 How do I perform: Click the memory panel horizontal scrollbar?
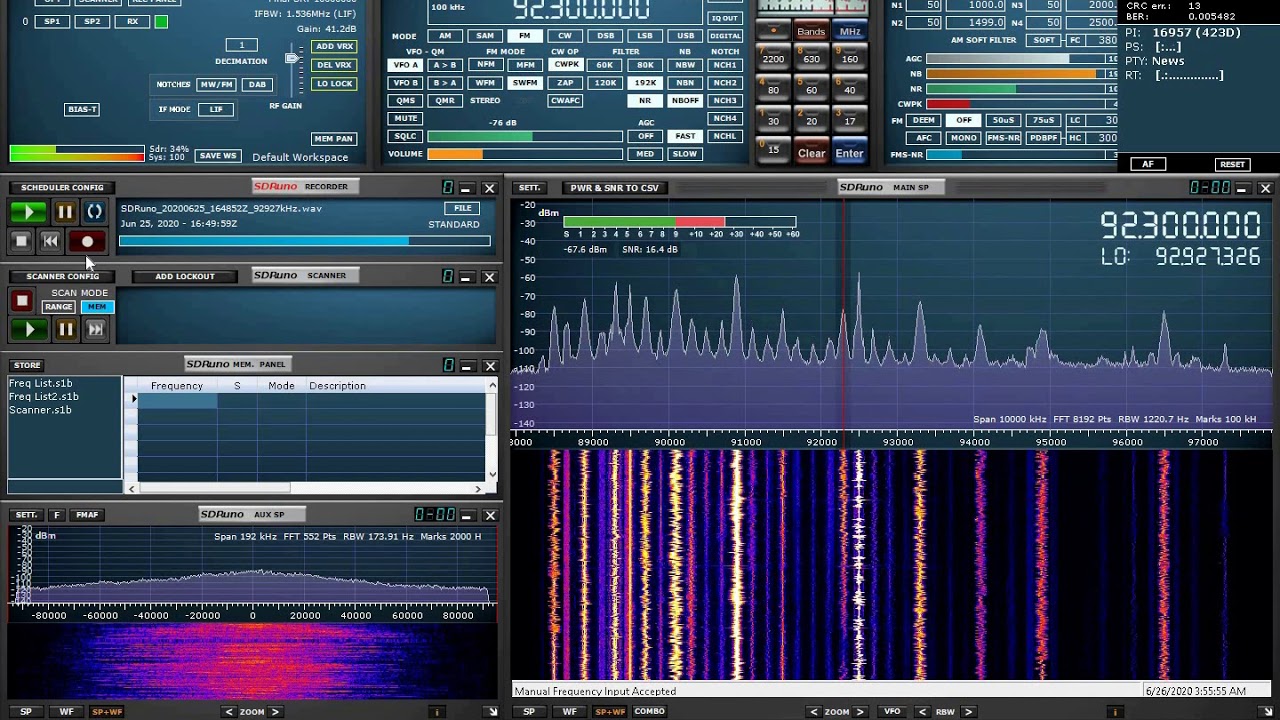click(x=306, y=488)
